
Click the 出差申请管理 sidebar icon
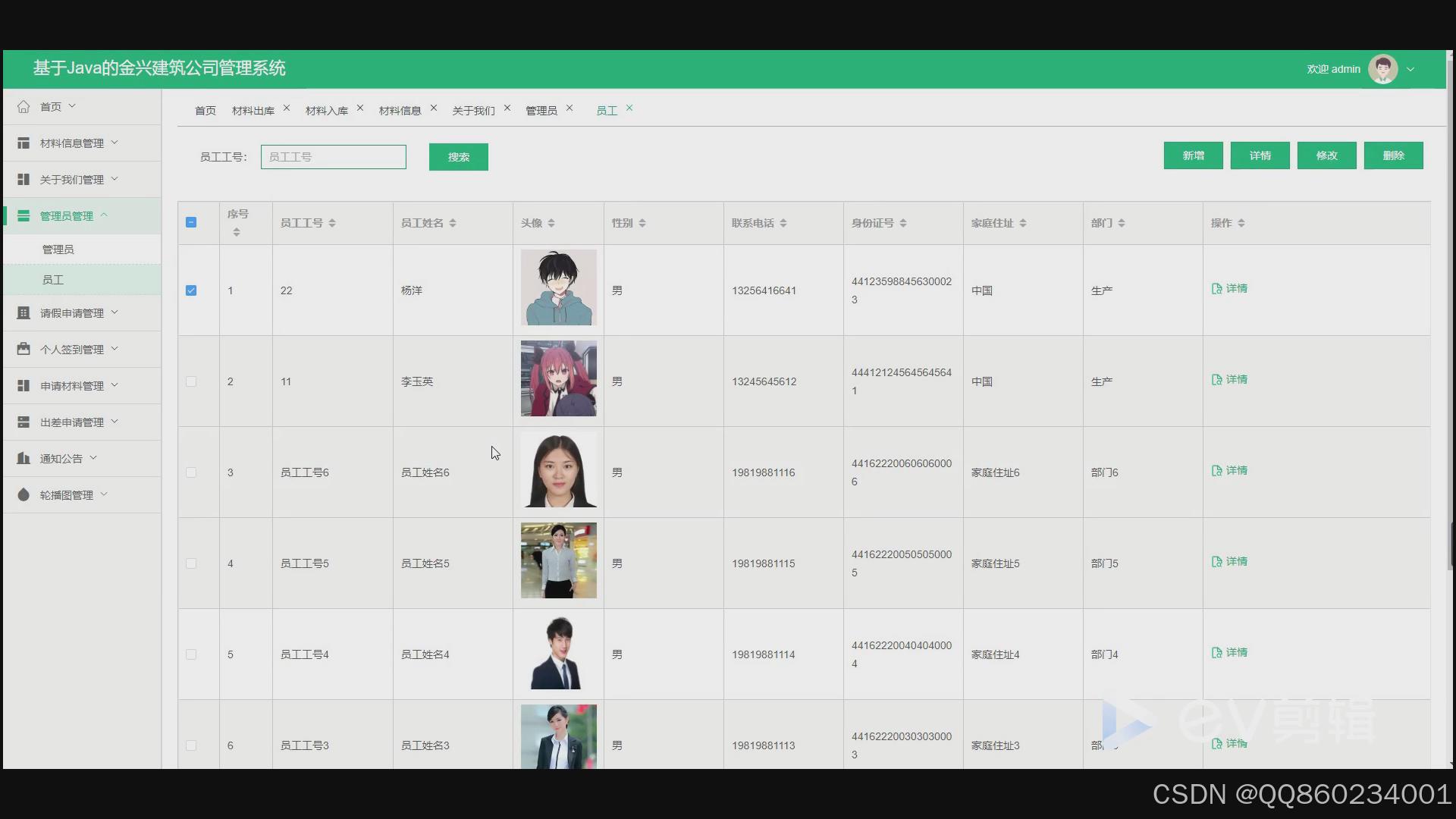click(24, 422)
